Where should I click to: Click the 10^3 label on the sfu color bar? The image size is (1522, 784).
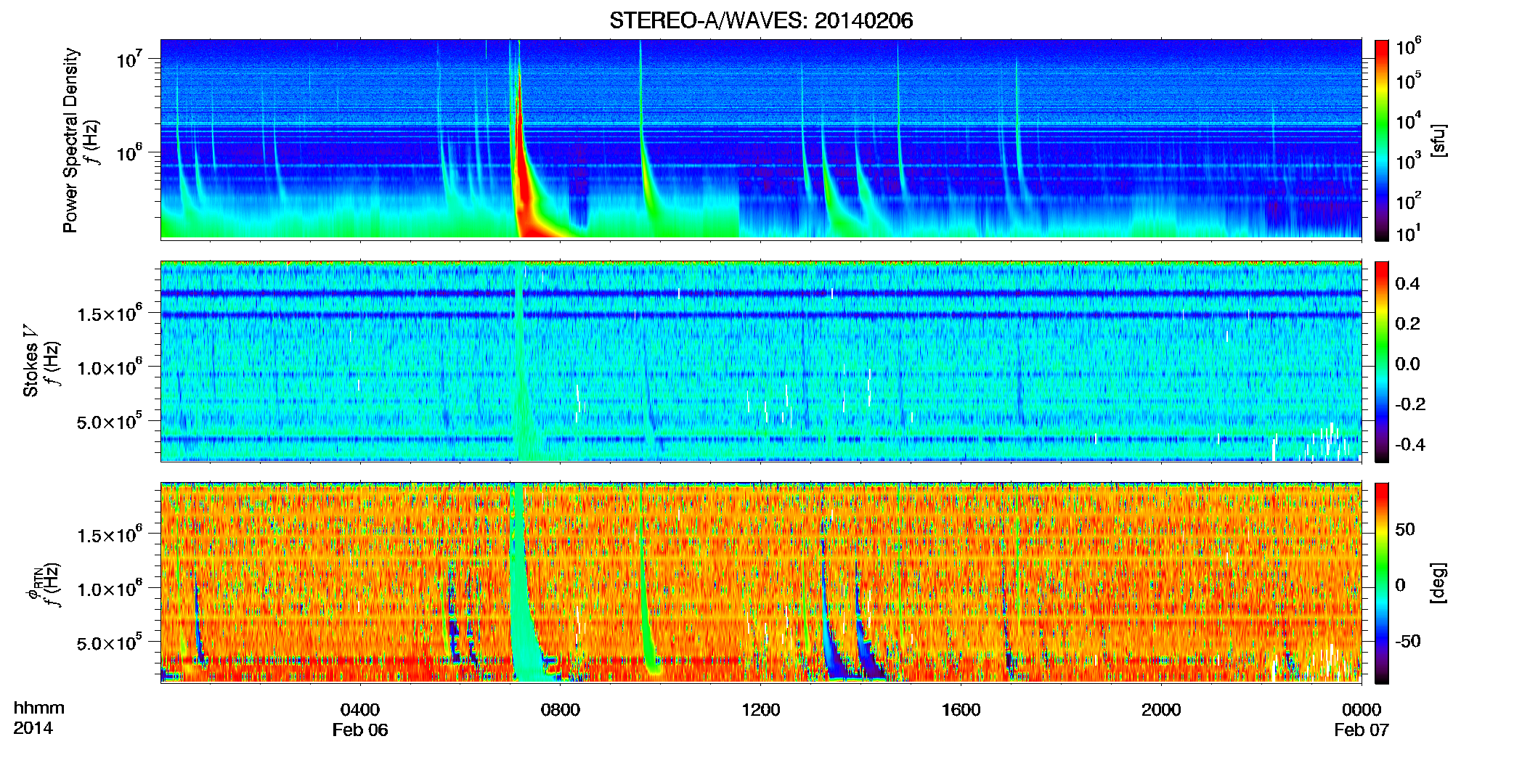[1408, 160]
